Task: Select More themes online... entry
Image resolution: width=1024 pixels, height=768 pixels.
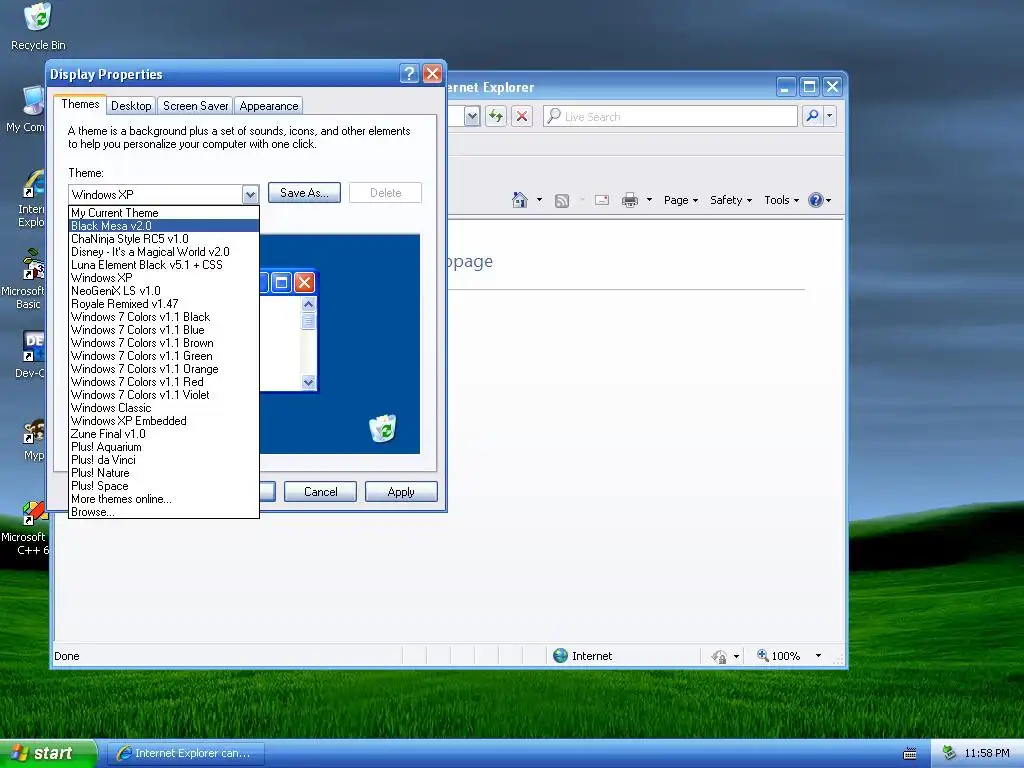Action: (x=164, y=500)
